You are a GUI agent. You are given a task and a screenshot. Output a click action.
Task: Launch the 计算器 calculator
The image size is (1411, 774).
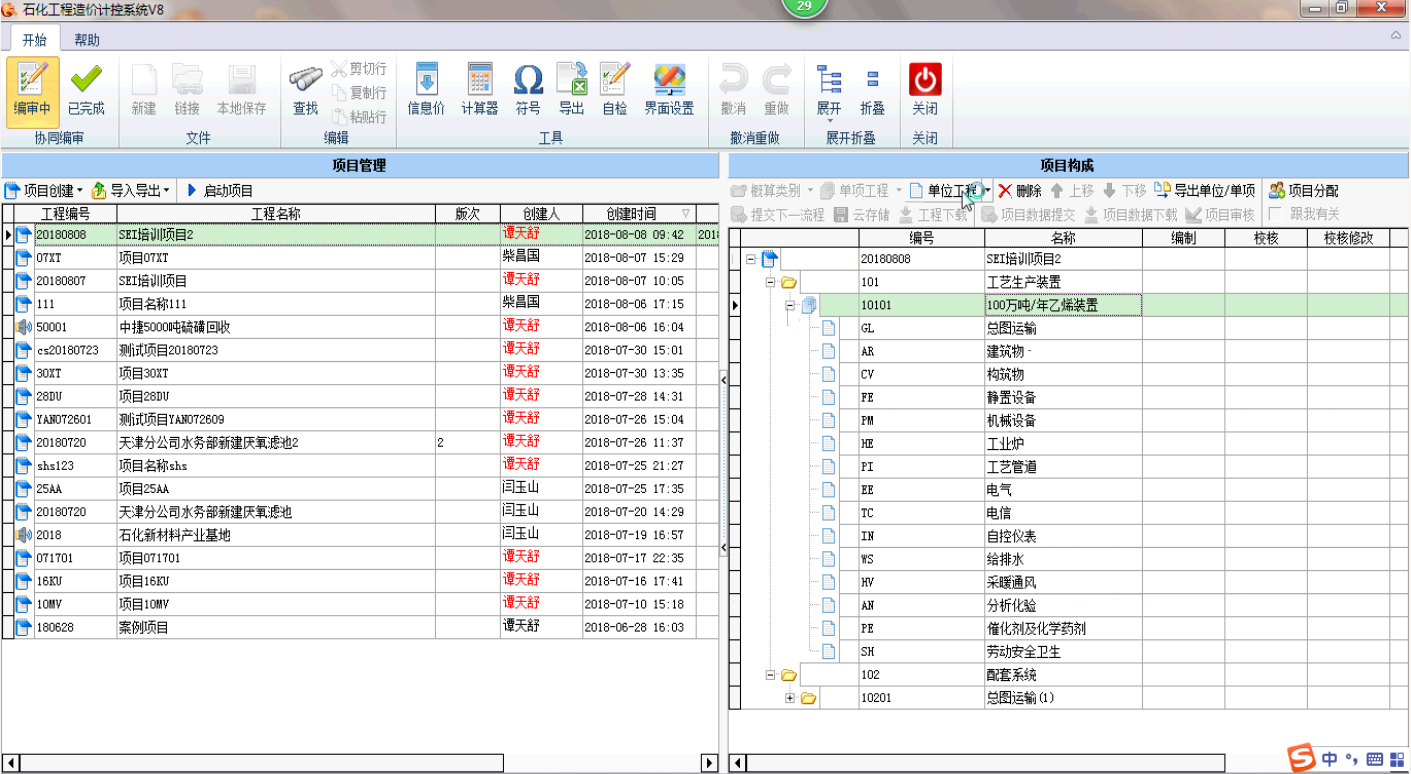pos(479,90)
